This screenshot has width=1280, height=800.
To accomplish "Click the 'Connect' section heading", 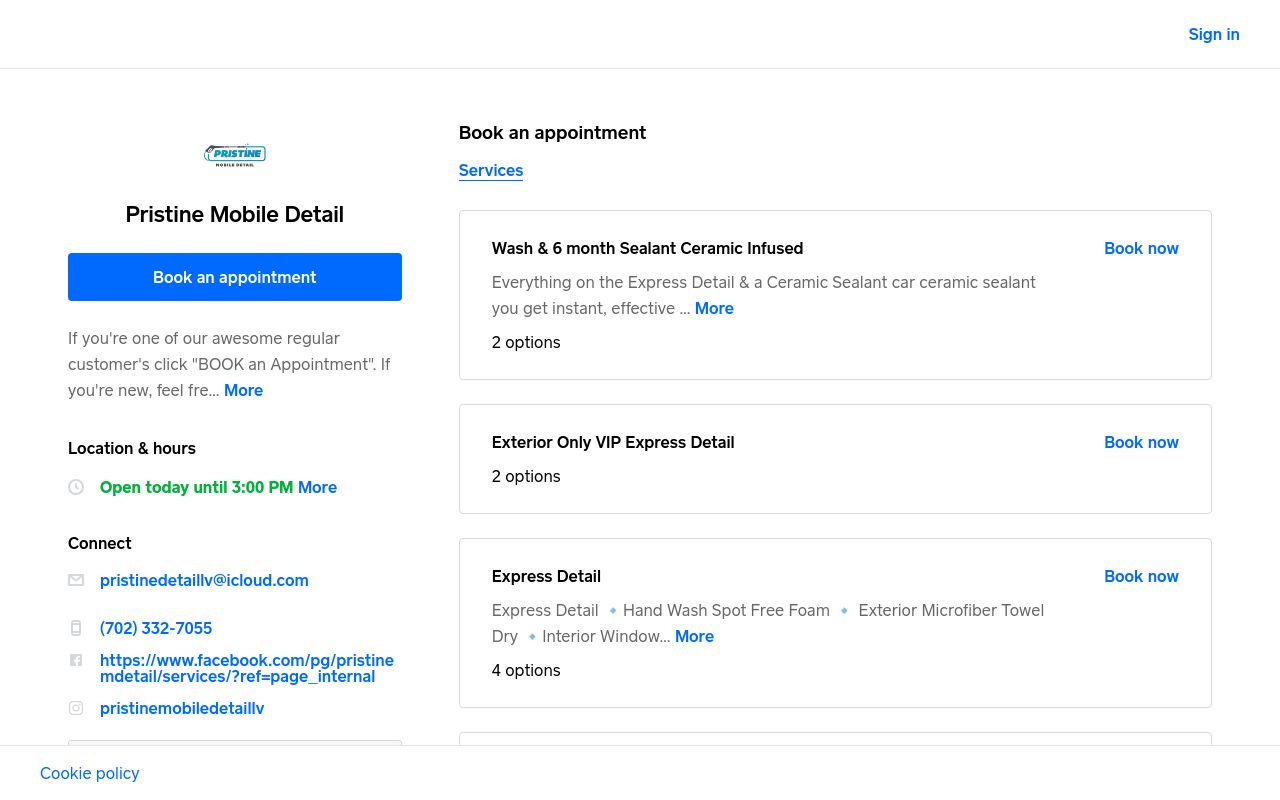I will click(100, 543).
